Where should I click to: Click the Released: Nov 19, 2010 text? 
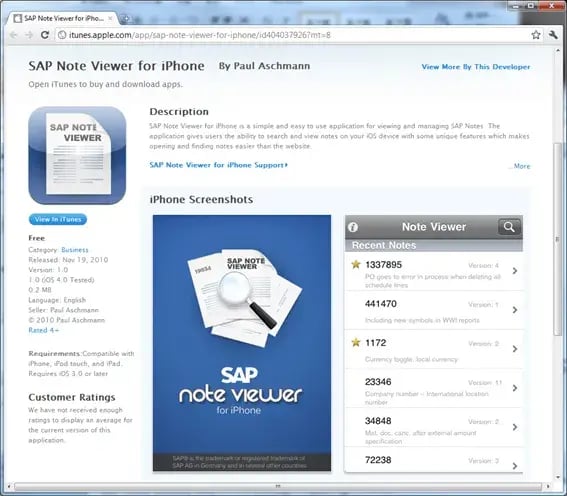(68, 260)
